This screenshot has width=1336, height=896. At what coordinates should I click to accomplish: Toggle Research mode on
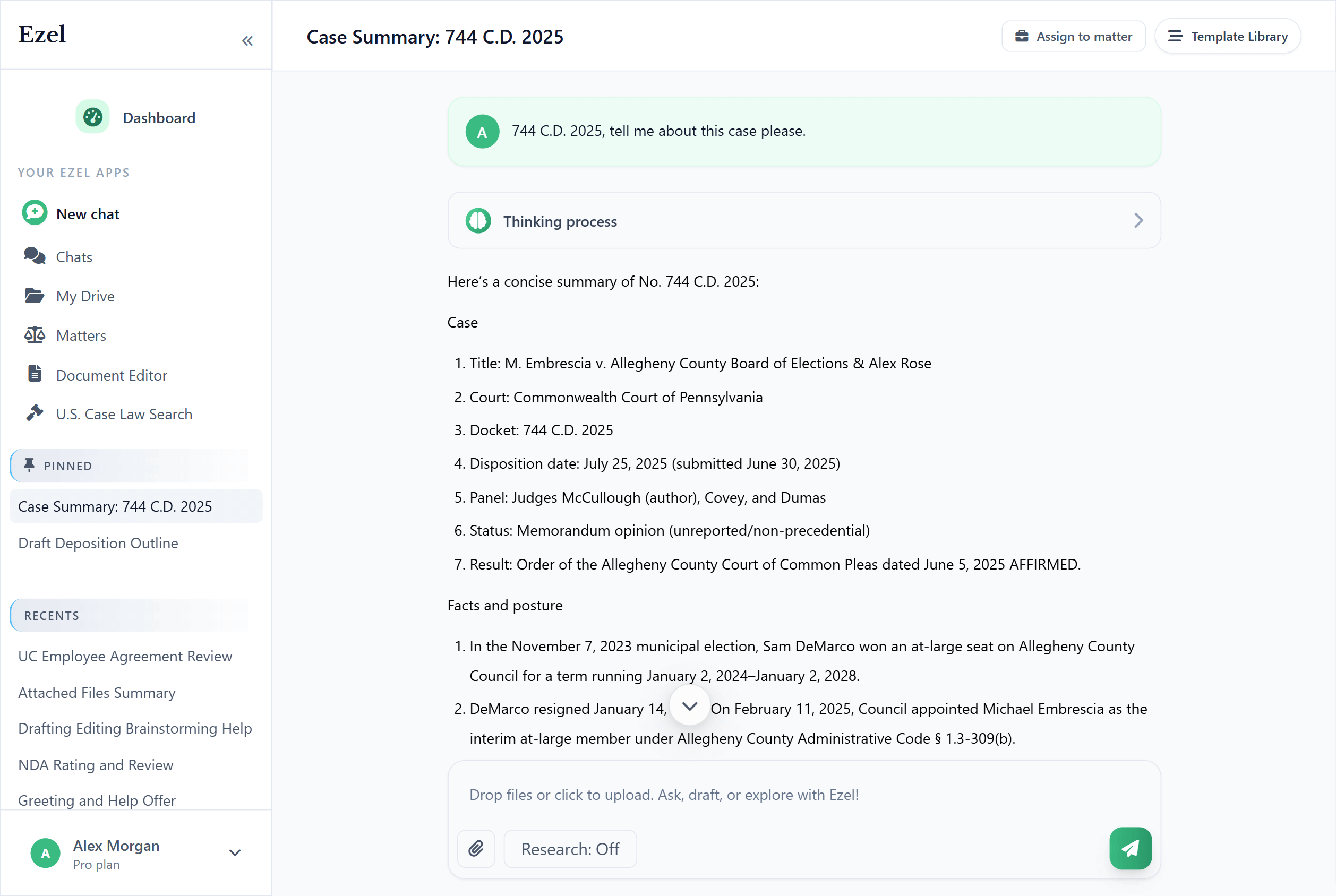(569, 849)
